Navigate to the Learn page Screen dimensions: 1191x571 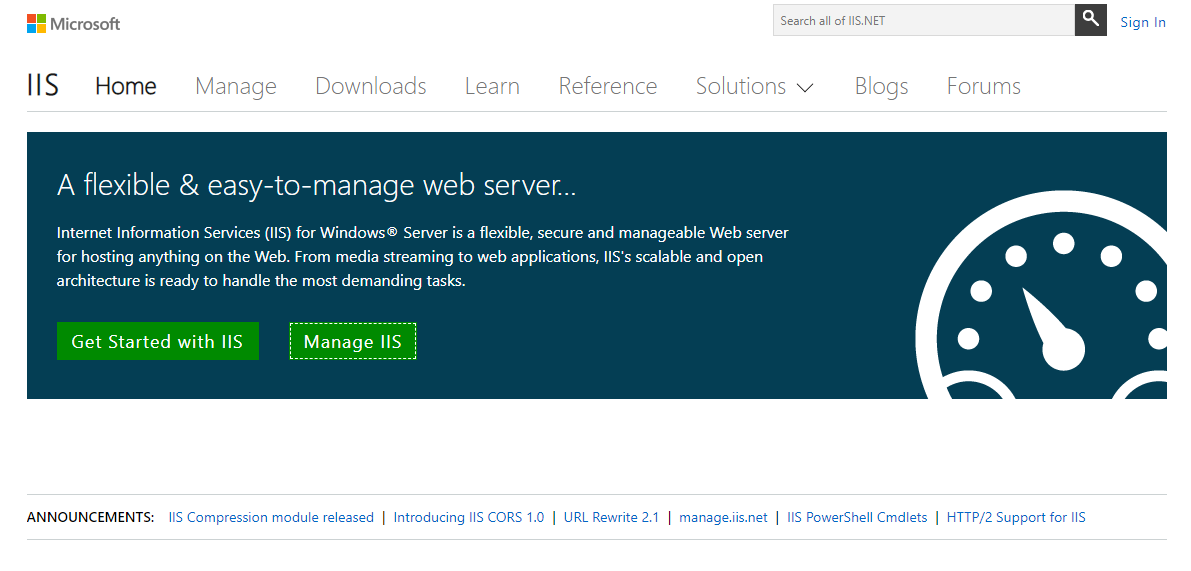[492, 87]
